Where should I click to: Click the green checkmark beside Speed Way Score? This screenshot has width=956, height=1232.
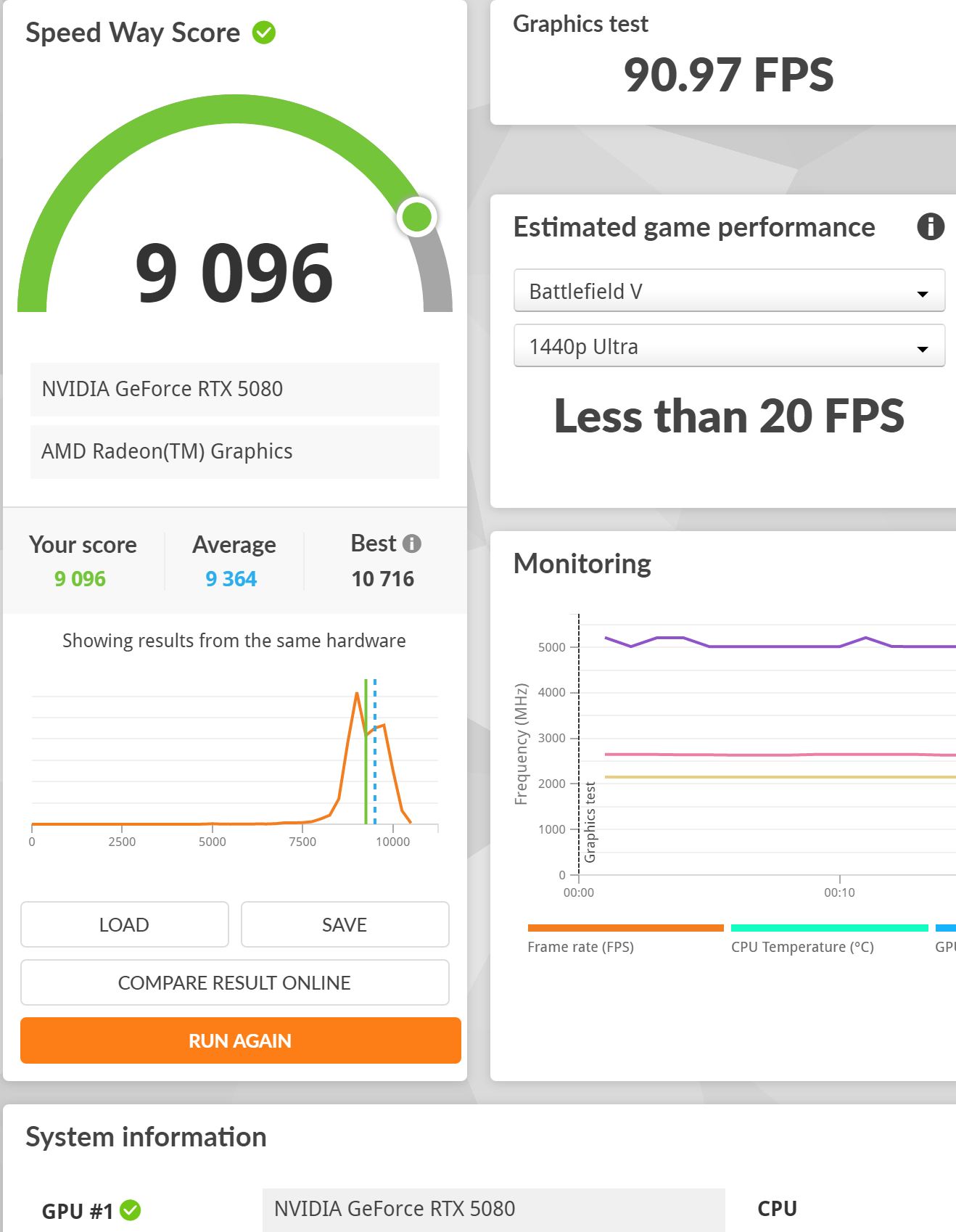coord(264,33)
